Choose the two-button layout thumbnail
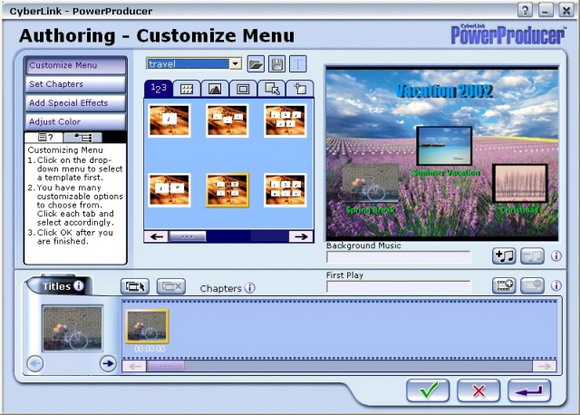 169,190
